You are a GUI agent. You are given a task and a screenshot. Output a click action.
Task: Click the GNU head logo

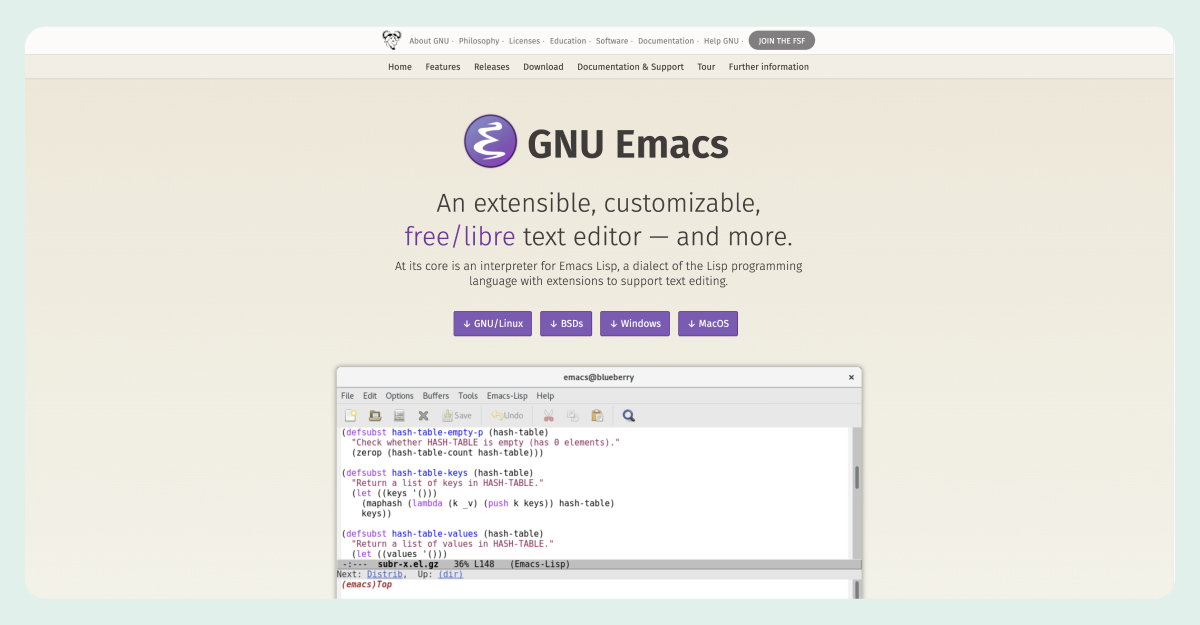pos(392,40)
